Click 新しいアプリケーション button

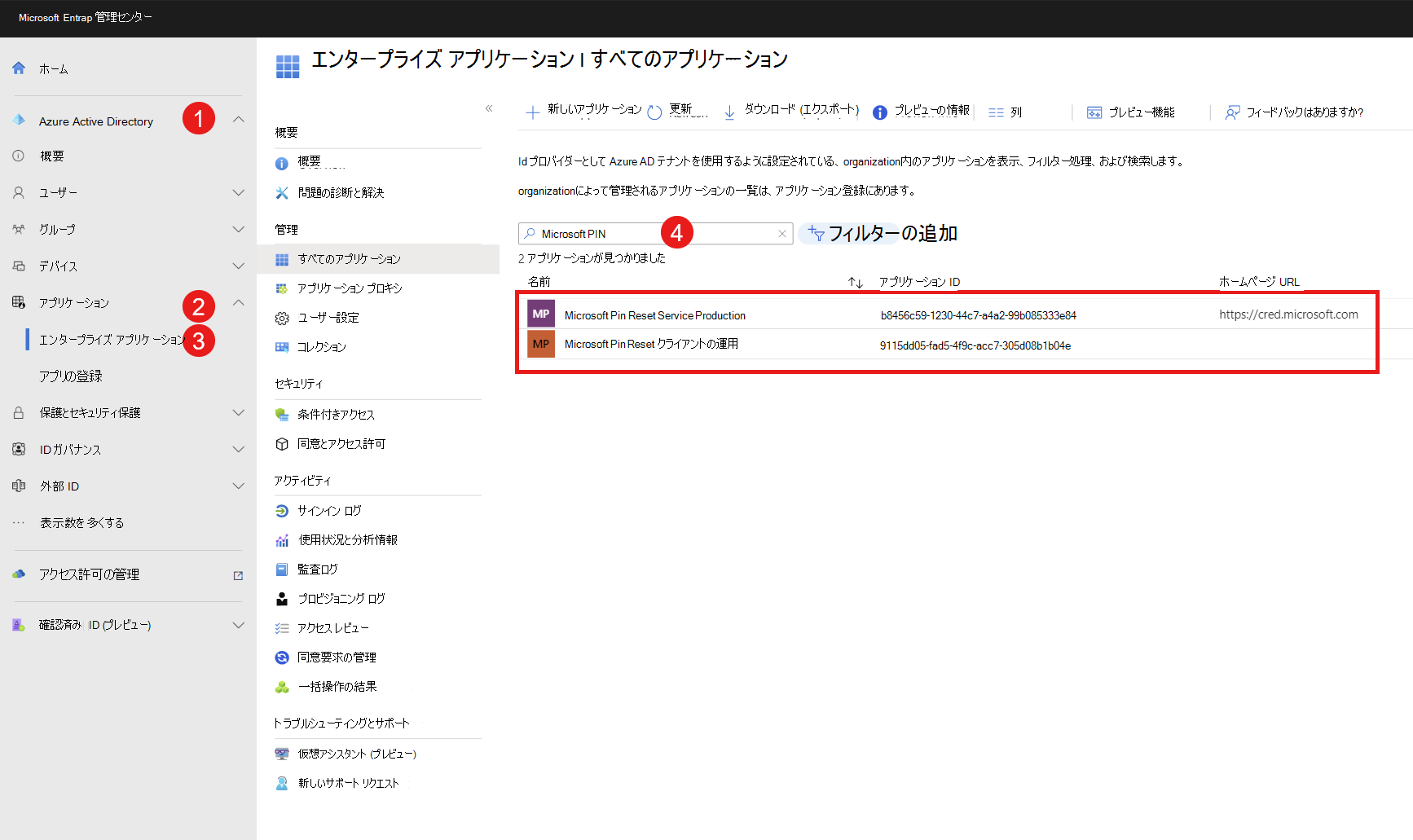click(x=583, y=111)
